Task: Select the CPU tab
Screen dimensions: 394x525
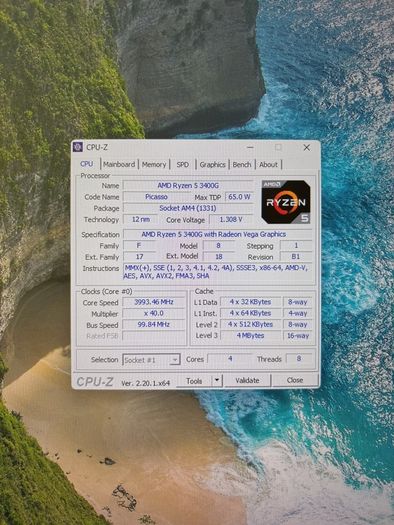Action: coord(87,164)
